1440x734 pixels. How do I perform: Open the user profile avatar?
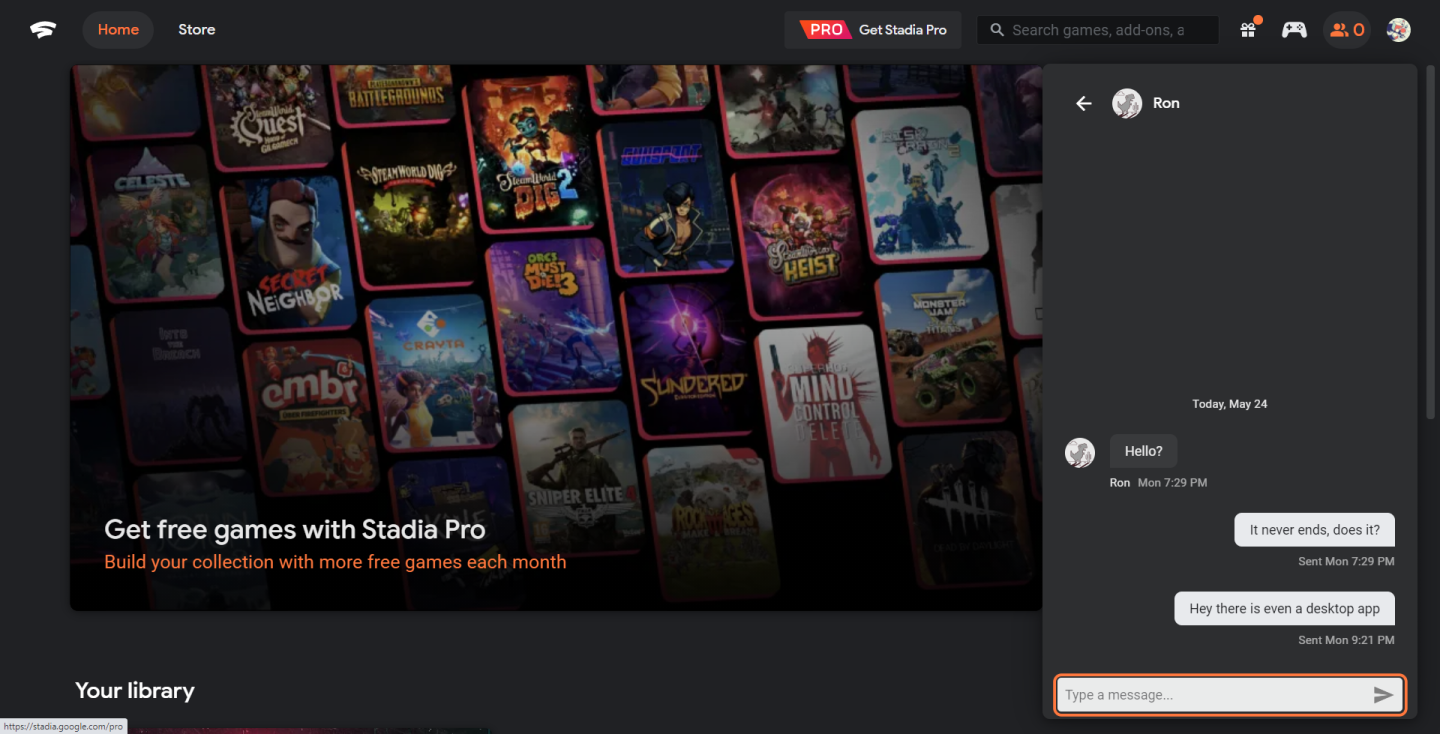[1398, 30]
